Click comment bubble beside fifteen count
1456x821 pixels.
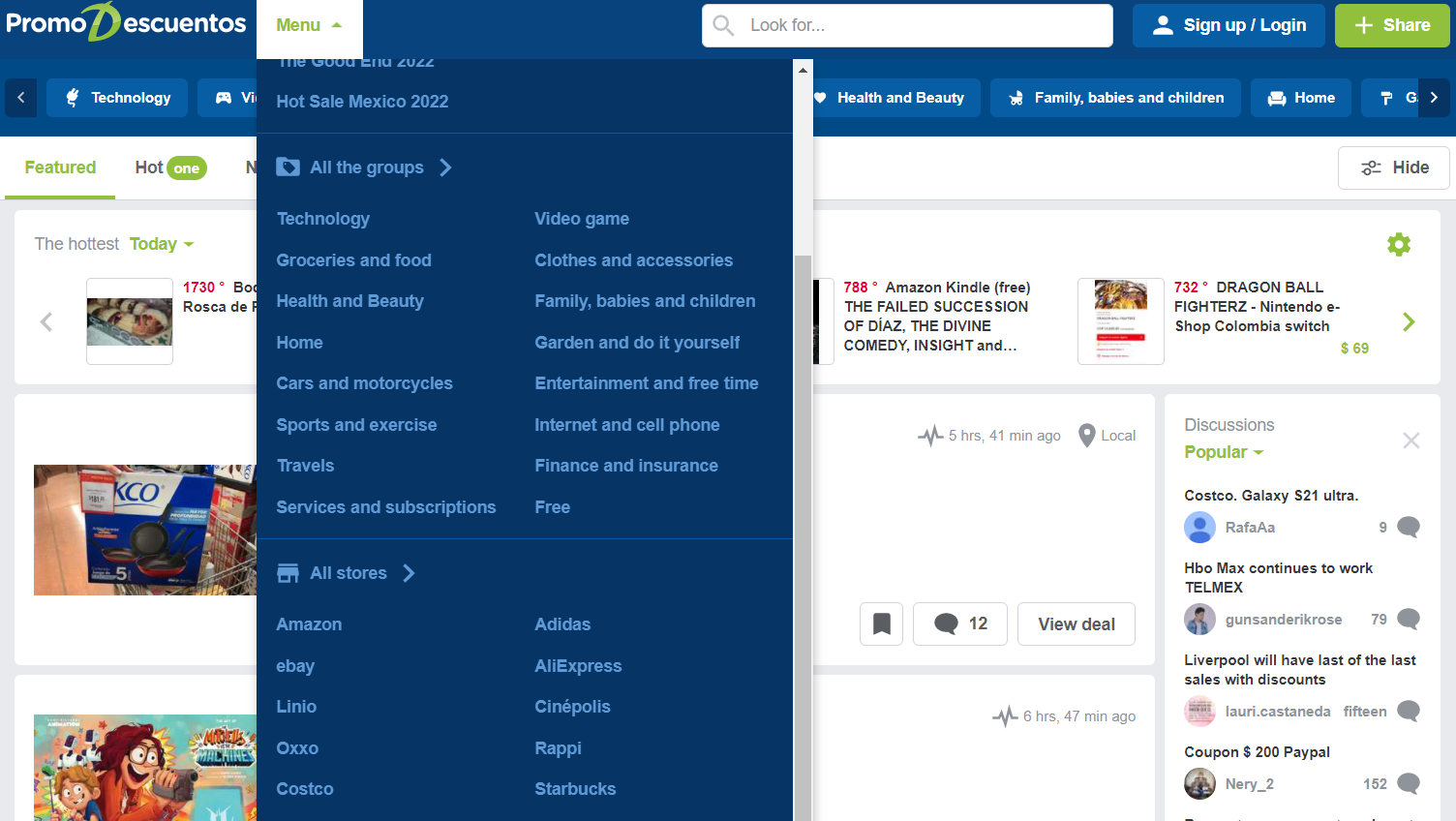click(x=1409, y=711)
